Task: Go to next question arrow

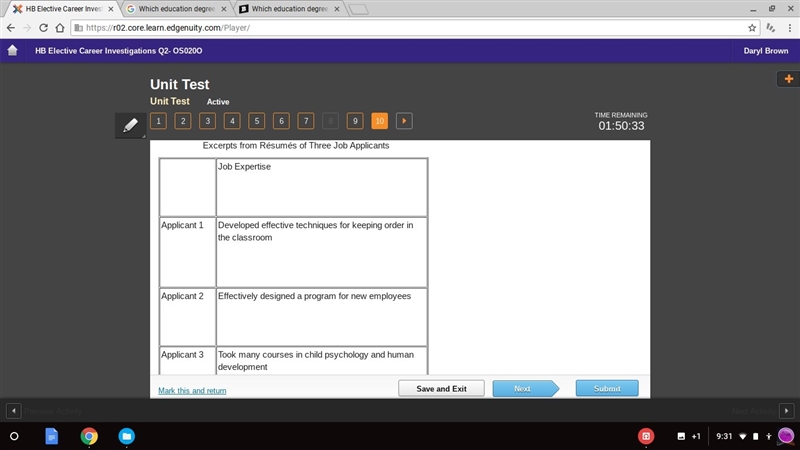Action: coord(404,121)
